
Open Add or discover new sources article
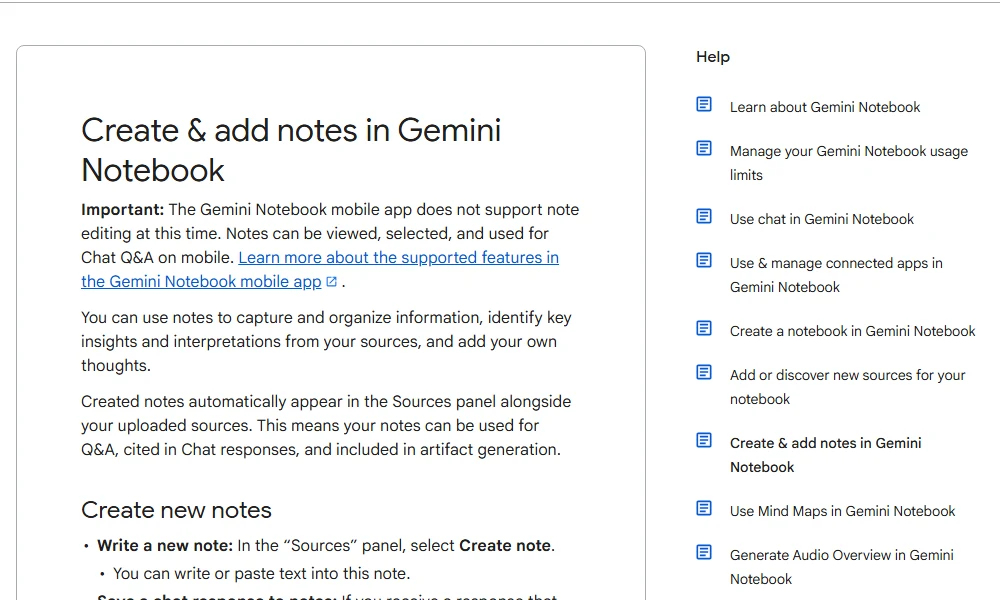coord(848,387)
